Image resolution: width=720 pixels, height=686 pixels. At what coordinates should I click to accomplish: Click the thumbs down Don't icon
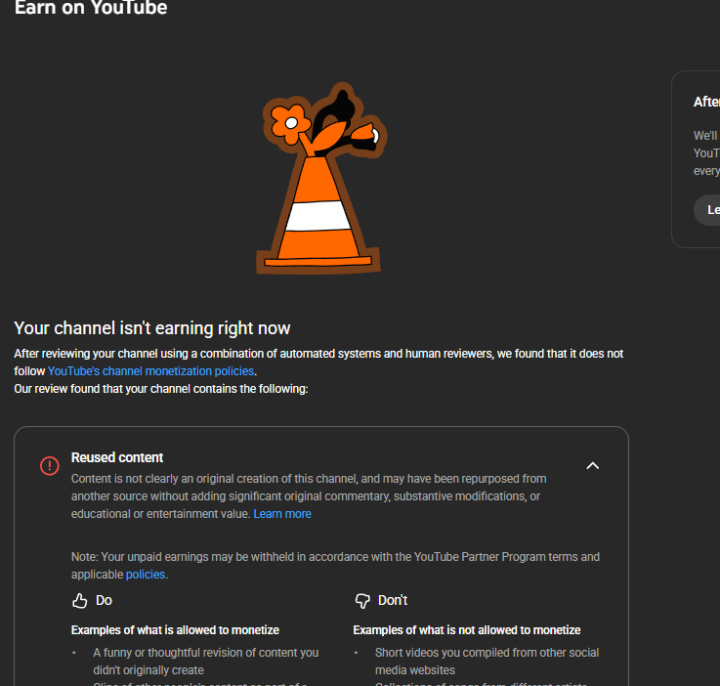pyautogui.click(x=362, y=601)
